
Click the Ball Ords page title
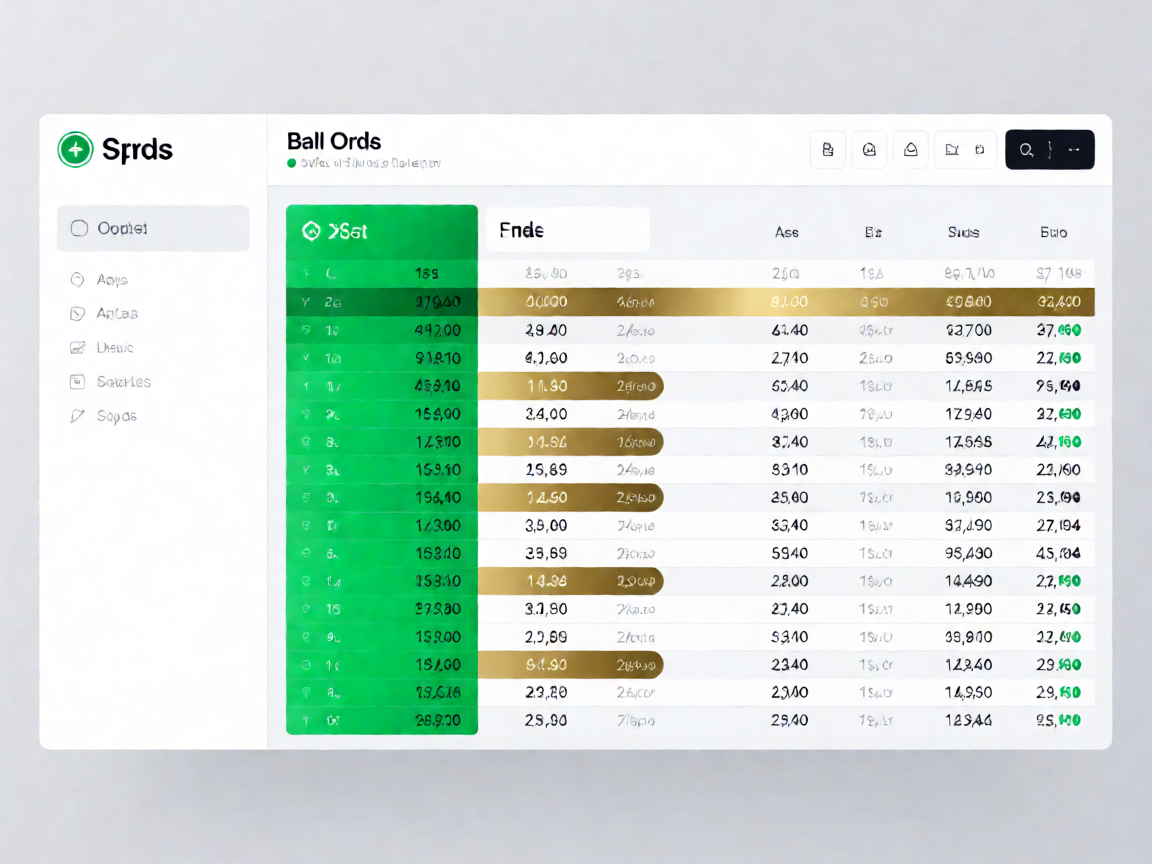click(x=334, y=141)
